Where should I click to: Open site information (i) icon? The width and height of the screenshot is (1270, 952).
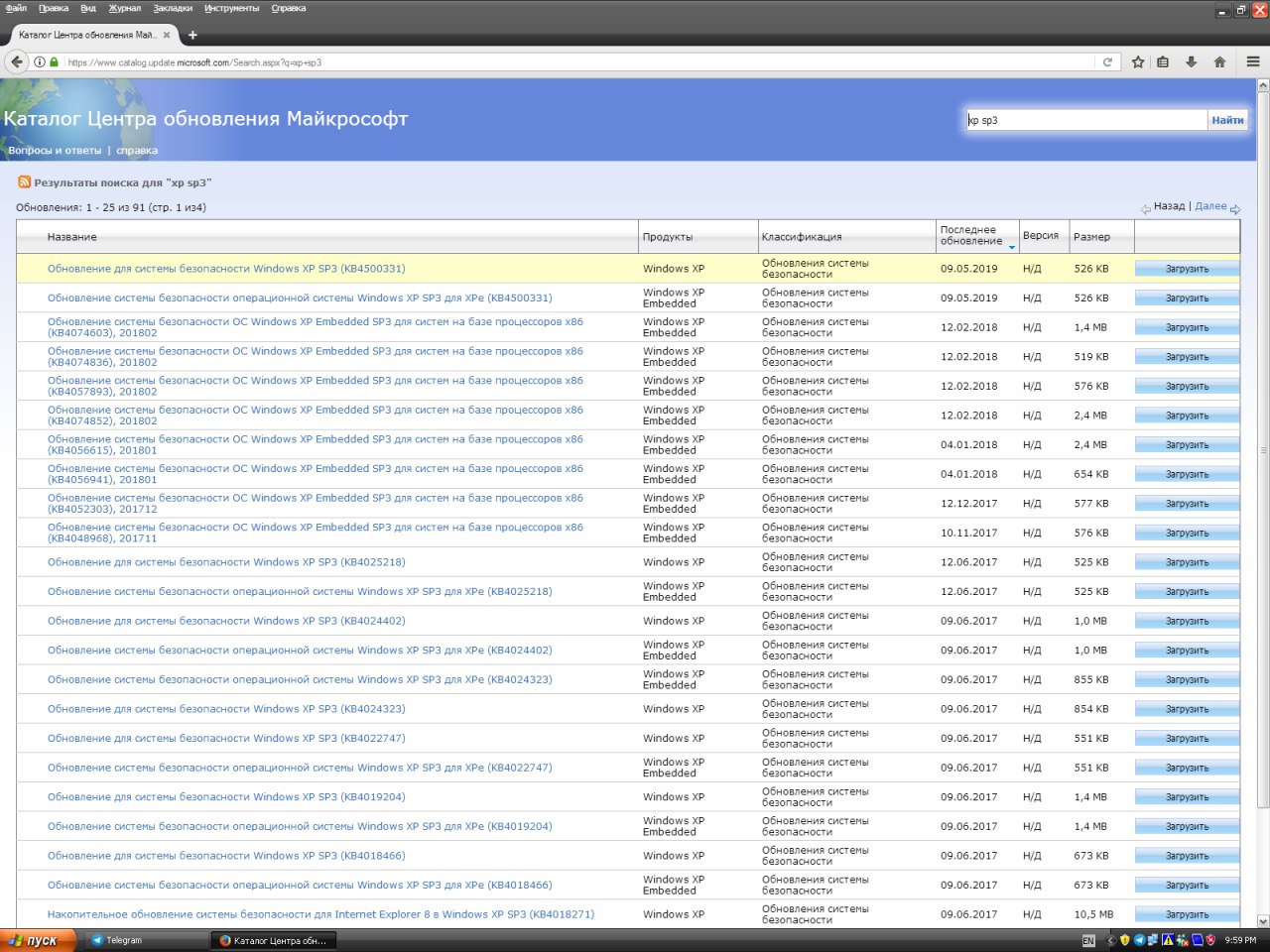pos(40,61)
